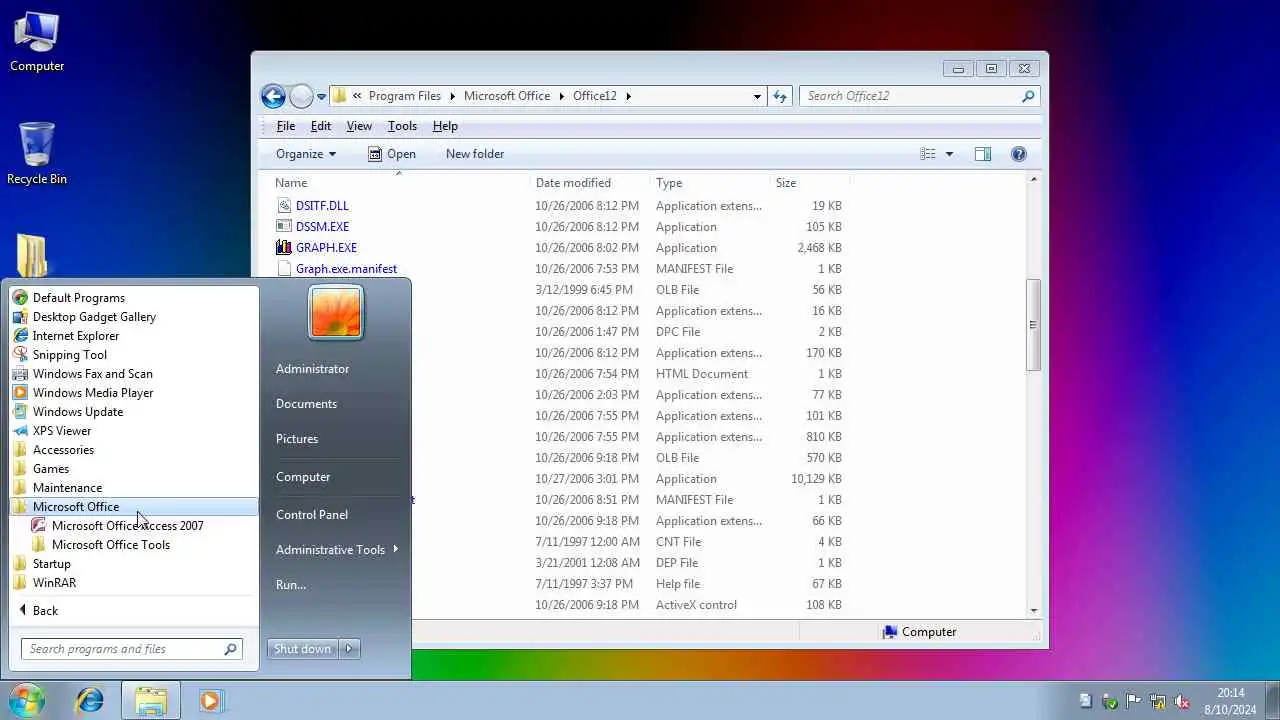Image resolution: width=1280 pixels, height=720 pixels.
Task: Open Pictures in Start menu right pane
Action: point(297,439)
